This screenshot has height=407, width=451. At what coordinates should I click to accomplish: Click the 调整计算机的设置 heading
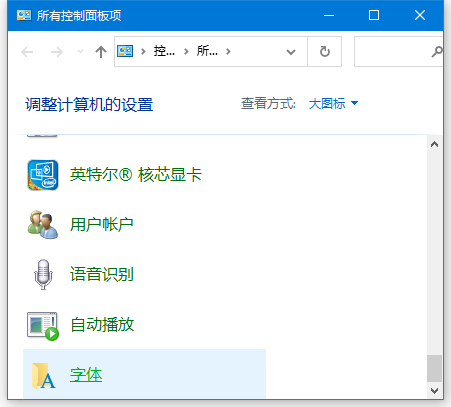click(89, 105)
